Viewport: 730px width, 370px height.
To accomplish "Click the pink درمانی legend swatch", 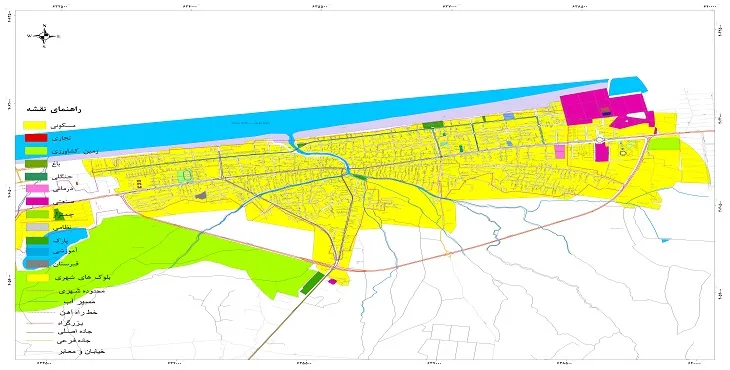I will [35, 188].
